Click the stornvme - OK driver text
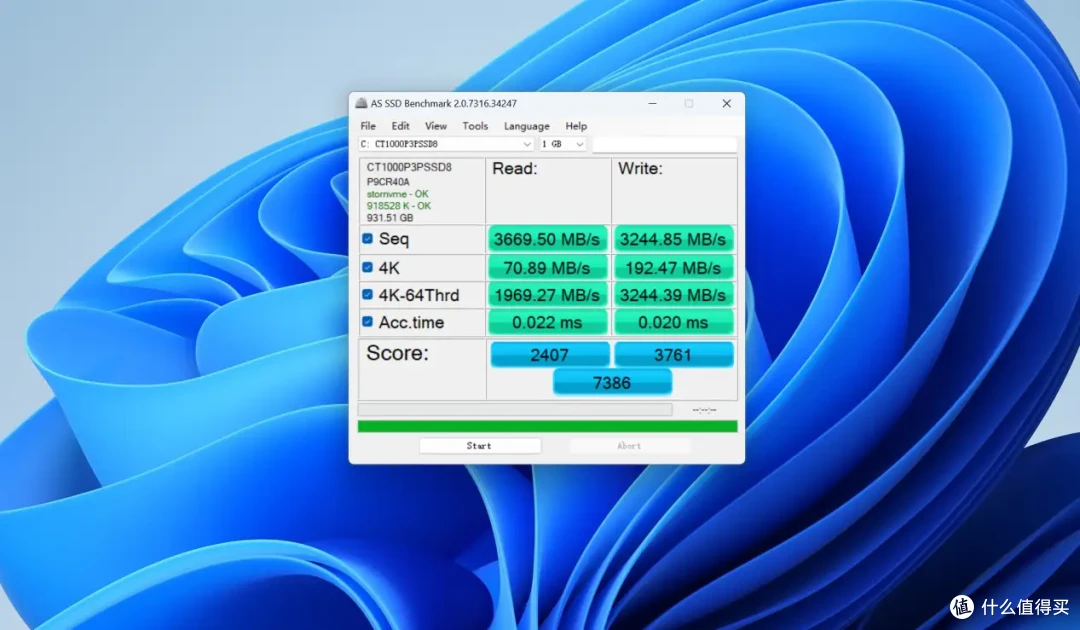Viewport: 1080px width, 630px height. tap(397, 194)
